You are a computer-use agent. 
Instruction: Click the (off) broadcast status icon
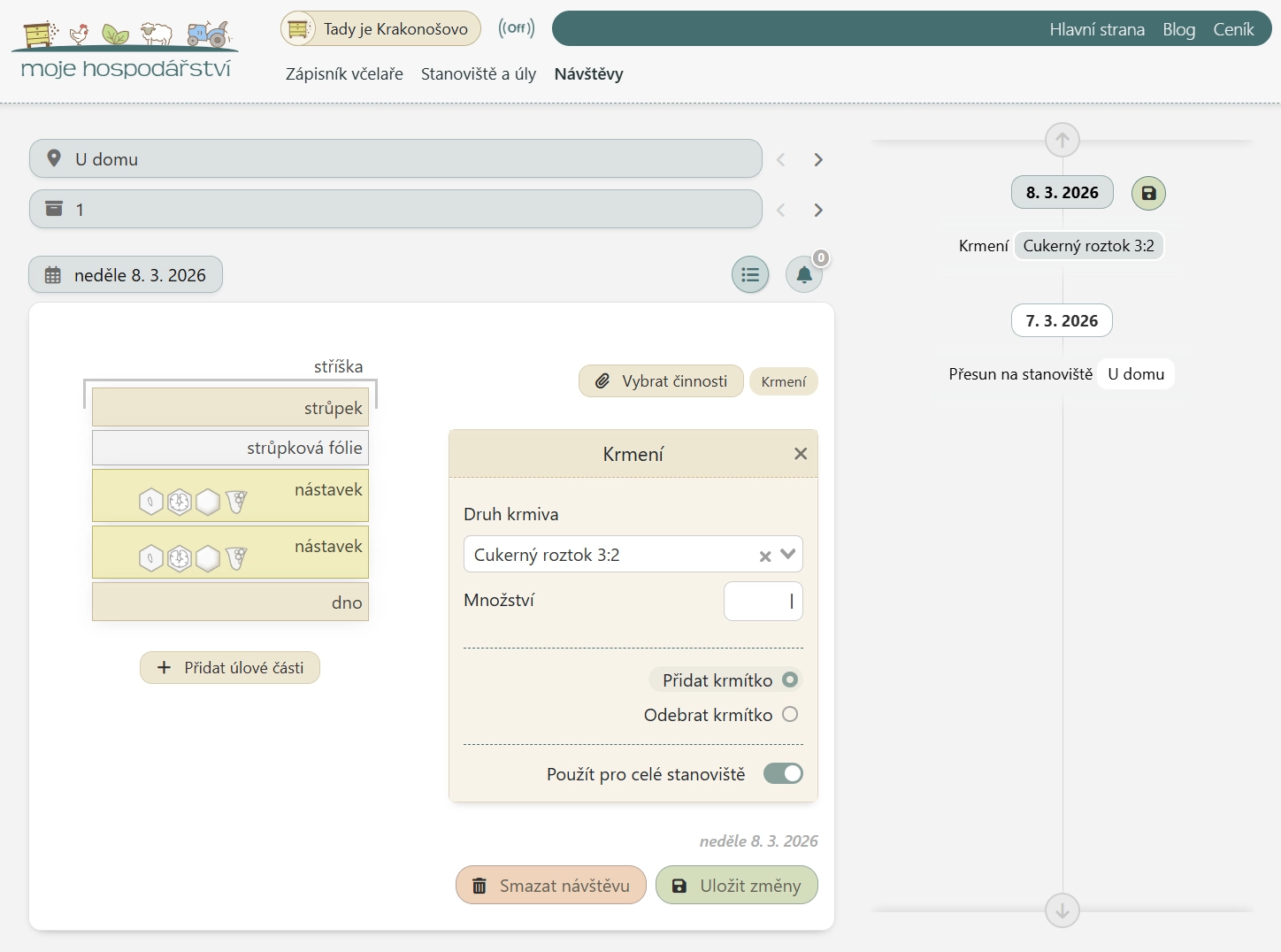517,28
